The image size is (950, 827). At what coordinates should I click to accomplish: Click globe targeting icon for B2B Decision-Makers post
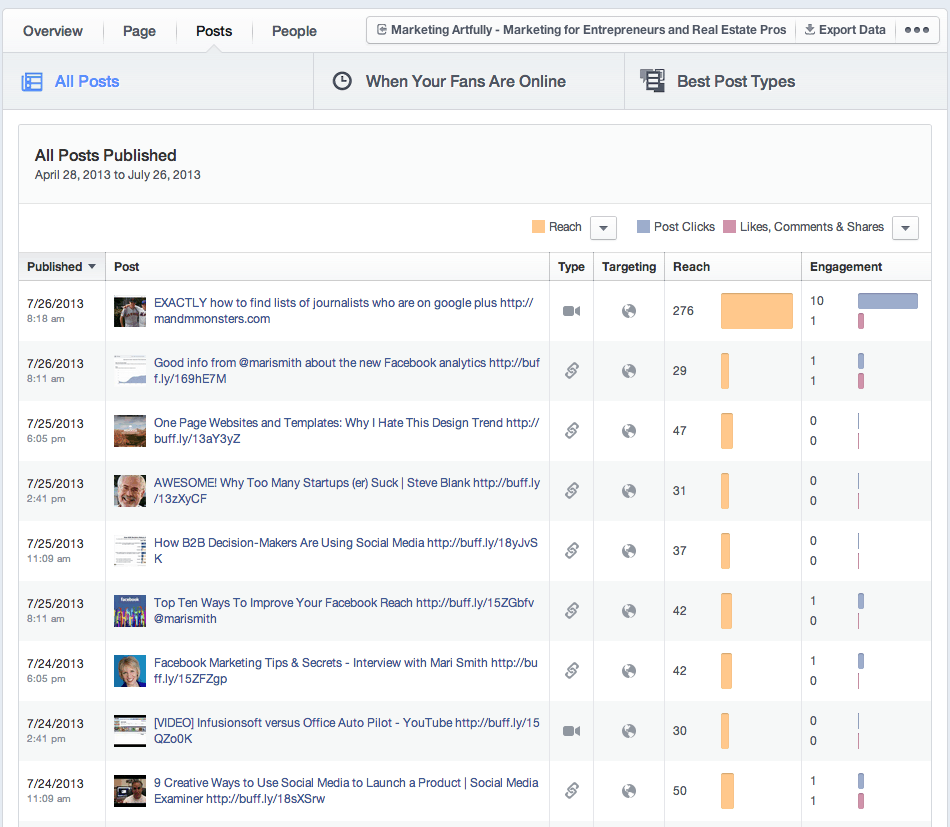pos(629,551)
